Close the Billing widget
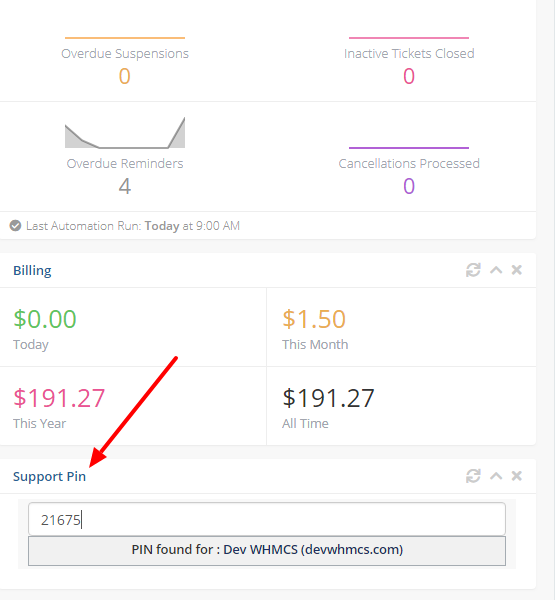The width and height of the screenshot is (555, 600). click(517, 270)
